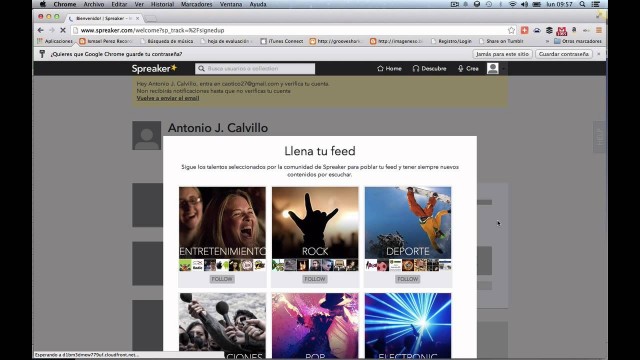Click Jamás para este sitio button
Viewport: 640px width, 360px height.
[x=502, y=54]
